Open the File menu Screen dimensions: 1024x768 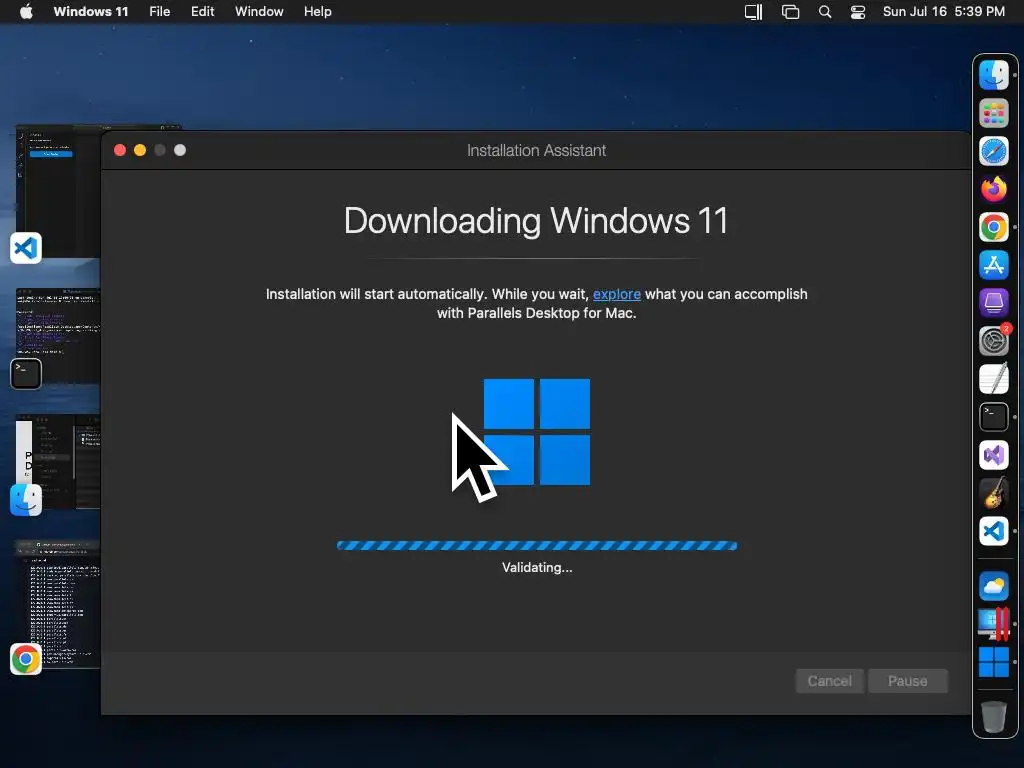159,12
